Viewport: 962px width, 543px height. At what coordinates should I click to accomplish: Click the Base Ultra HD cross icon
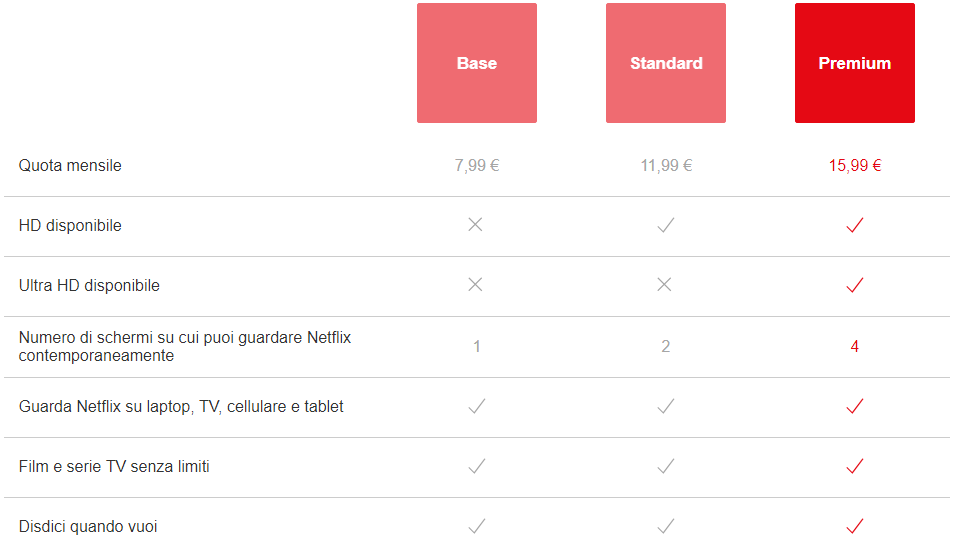click(475, 285)
